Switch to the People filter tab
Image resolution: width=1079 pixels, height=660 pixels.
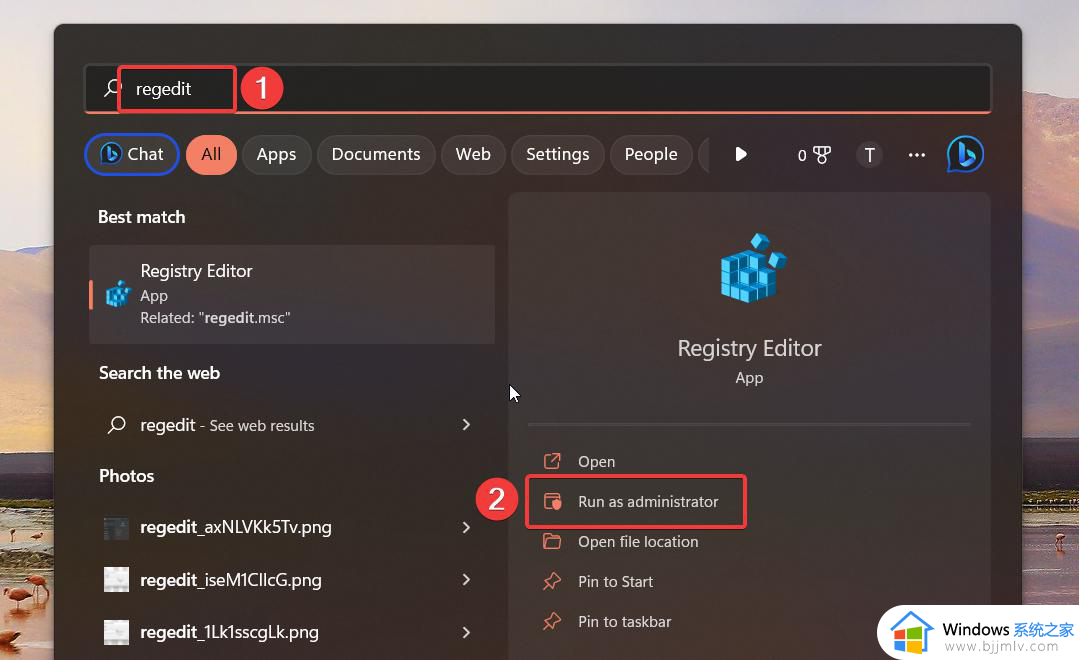coord(651,154)
